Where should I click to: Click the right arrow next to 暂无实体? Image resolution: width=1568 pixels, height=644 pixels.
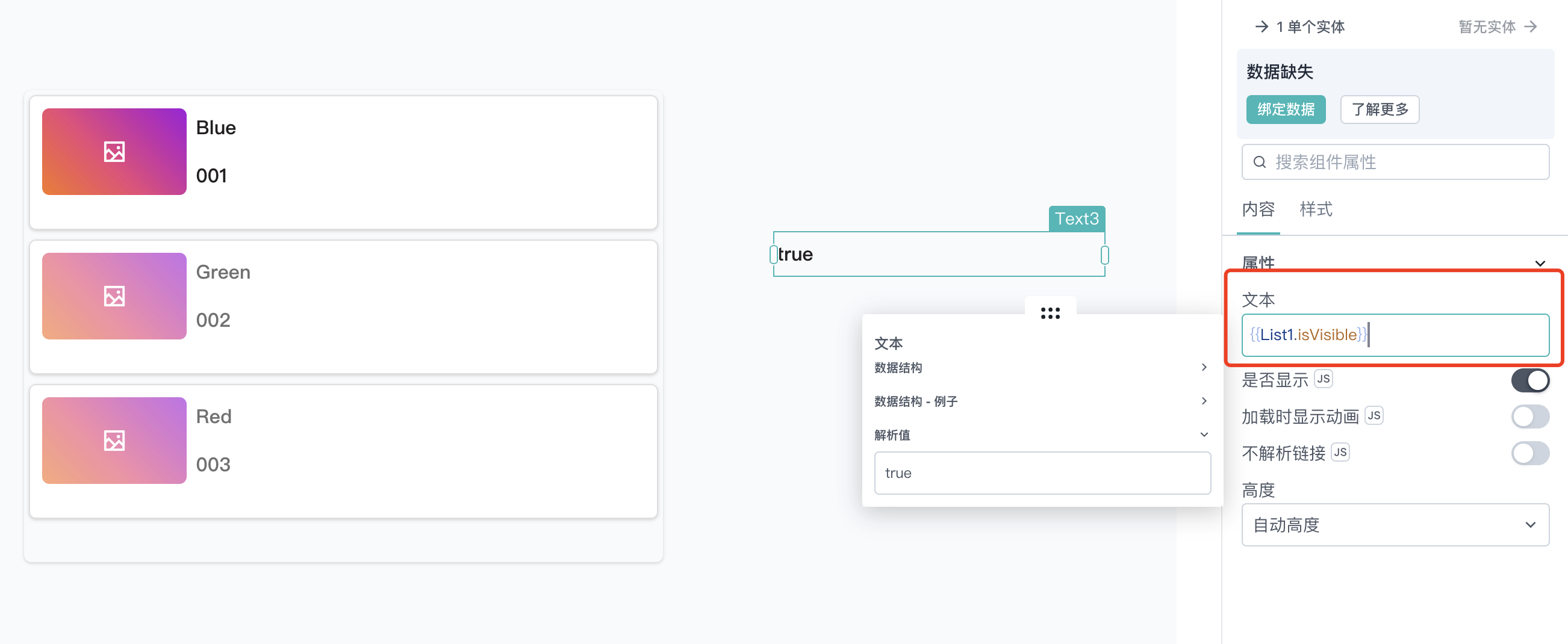[x=1530, y=26]
